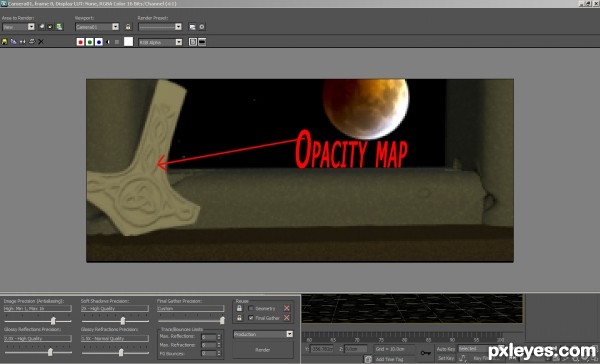Image resolution: width=600 pixels, height=364 pixels.
Task: Click the Image Precision value field
Action: tap(38, 308)
